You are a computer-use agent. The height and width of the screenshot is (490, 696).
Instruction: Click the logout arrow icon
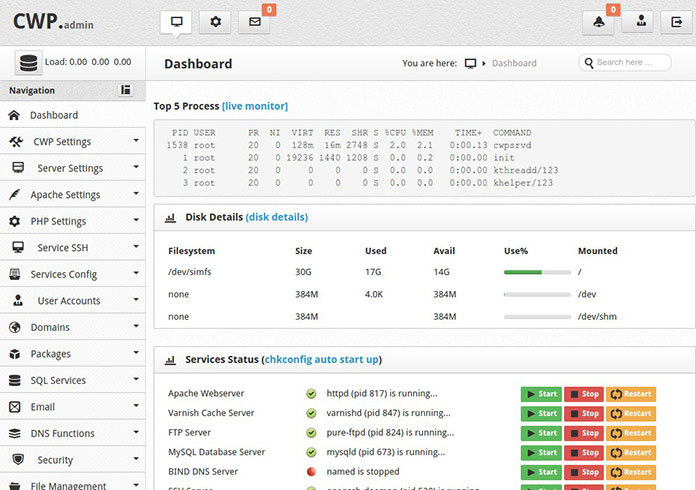(x=676, y=22)
